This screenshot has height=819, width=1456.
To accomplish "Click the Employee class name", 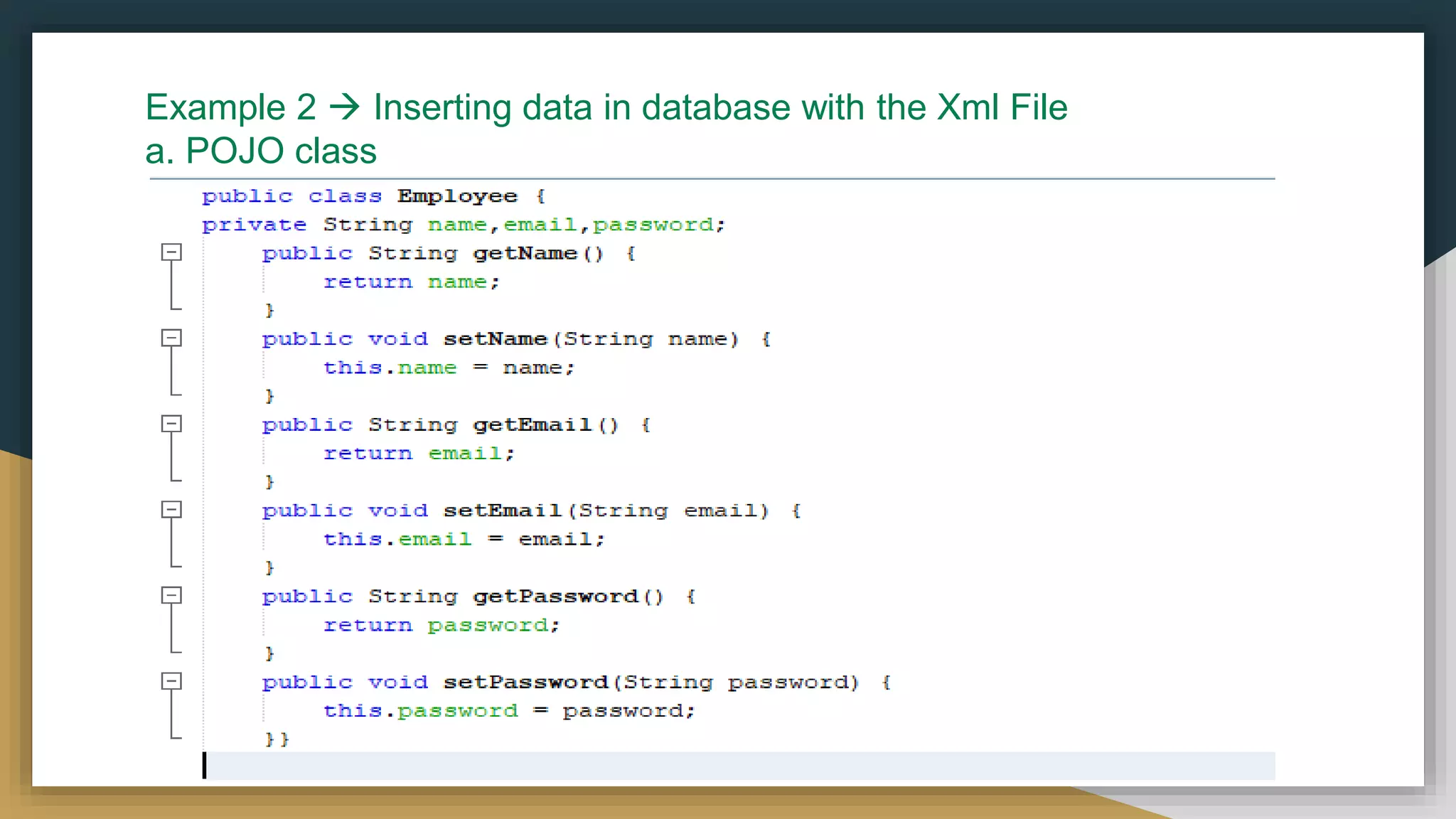I will point(456,196).
